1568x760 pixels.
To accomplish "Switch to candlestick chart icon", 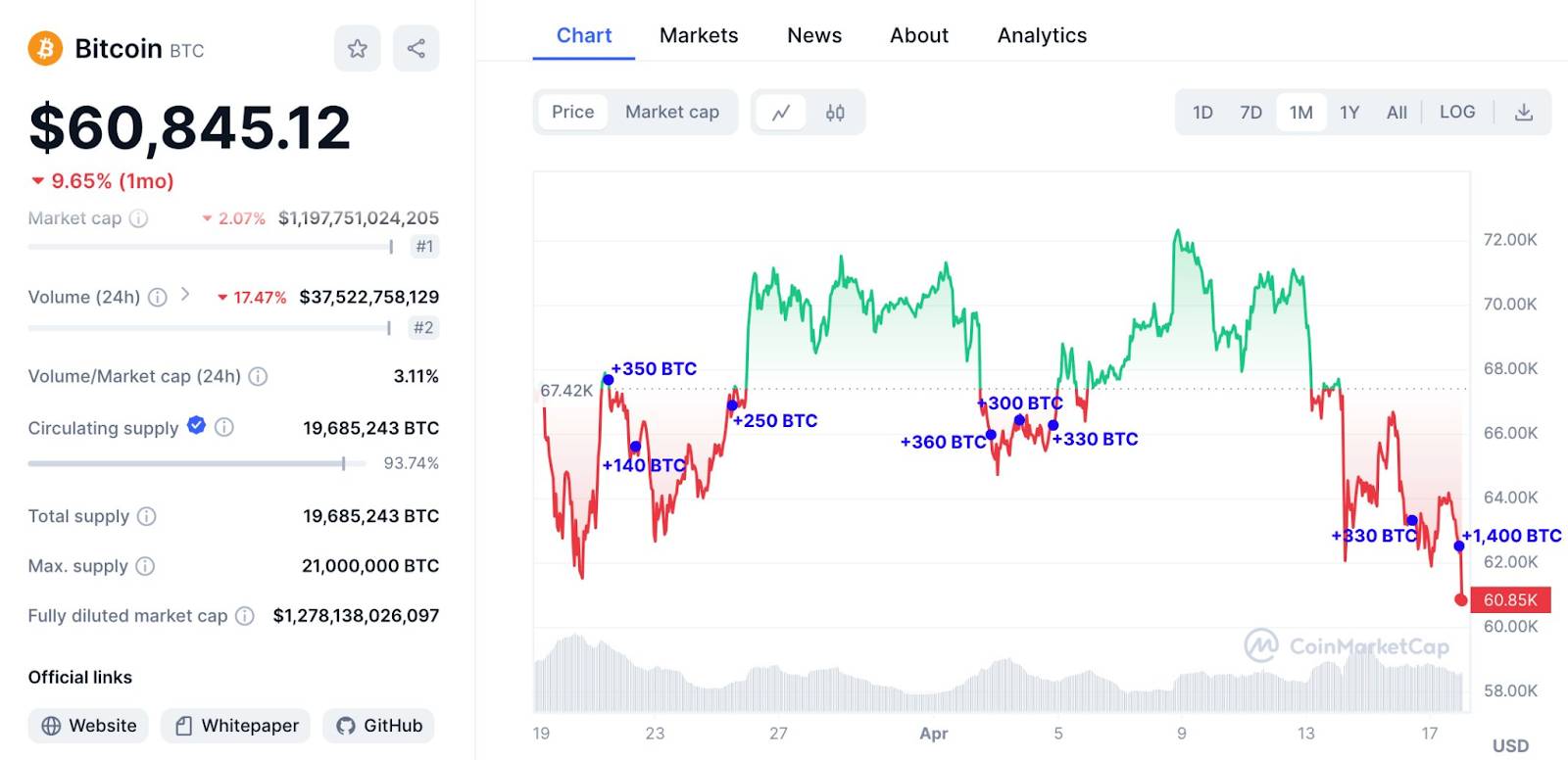I will 835,113.
